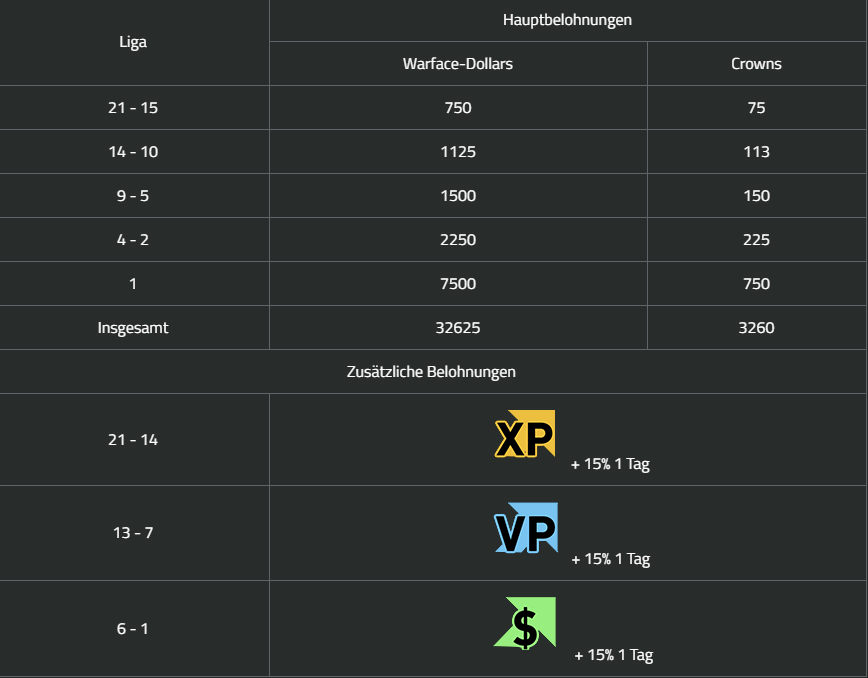Select the Hauptbelohnungen header cell
Viewport: 868px width, 678px height.
click(x=567, y=20)
